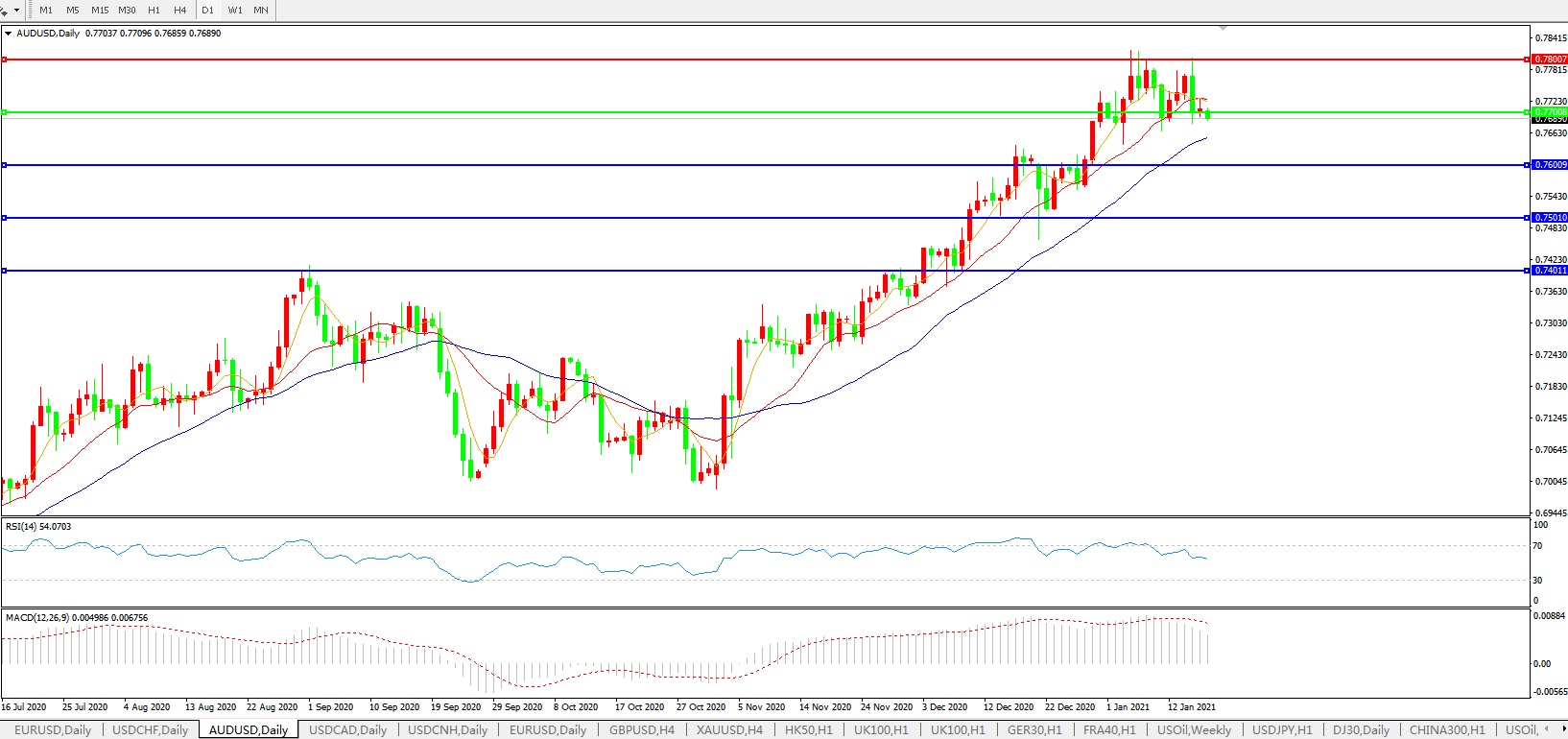This screenshot has height=739, width=1568.
Task: Click the blue 0.75010 line right handle
Action: click(1527, 218)
